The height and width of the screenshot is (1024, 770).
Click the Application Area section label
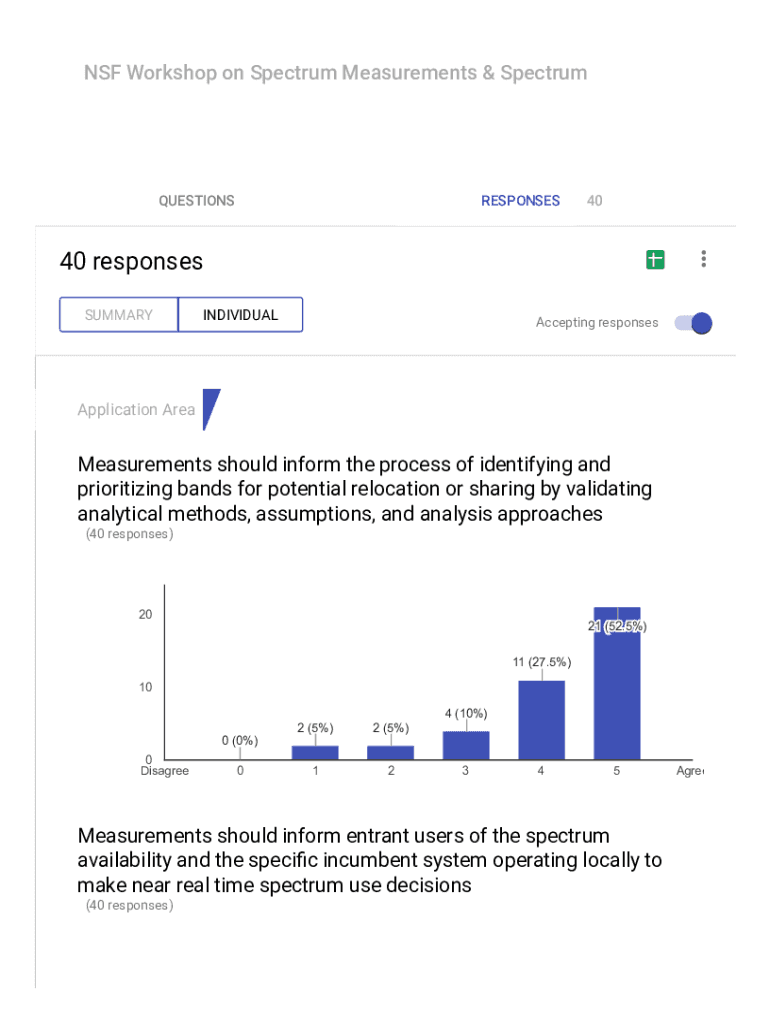136,410
